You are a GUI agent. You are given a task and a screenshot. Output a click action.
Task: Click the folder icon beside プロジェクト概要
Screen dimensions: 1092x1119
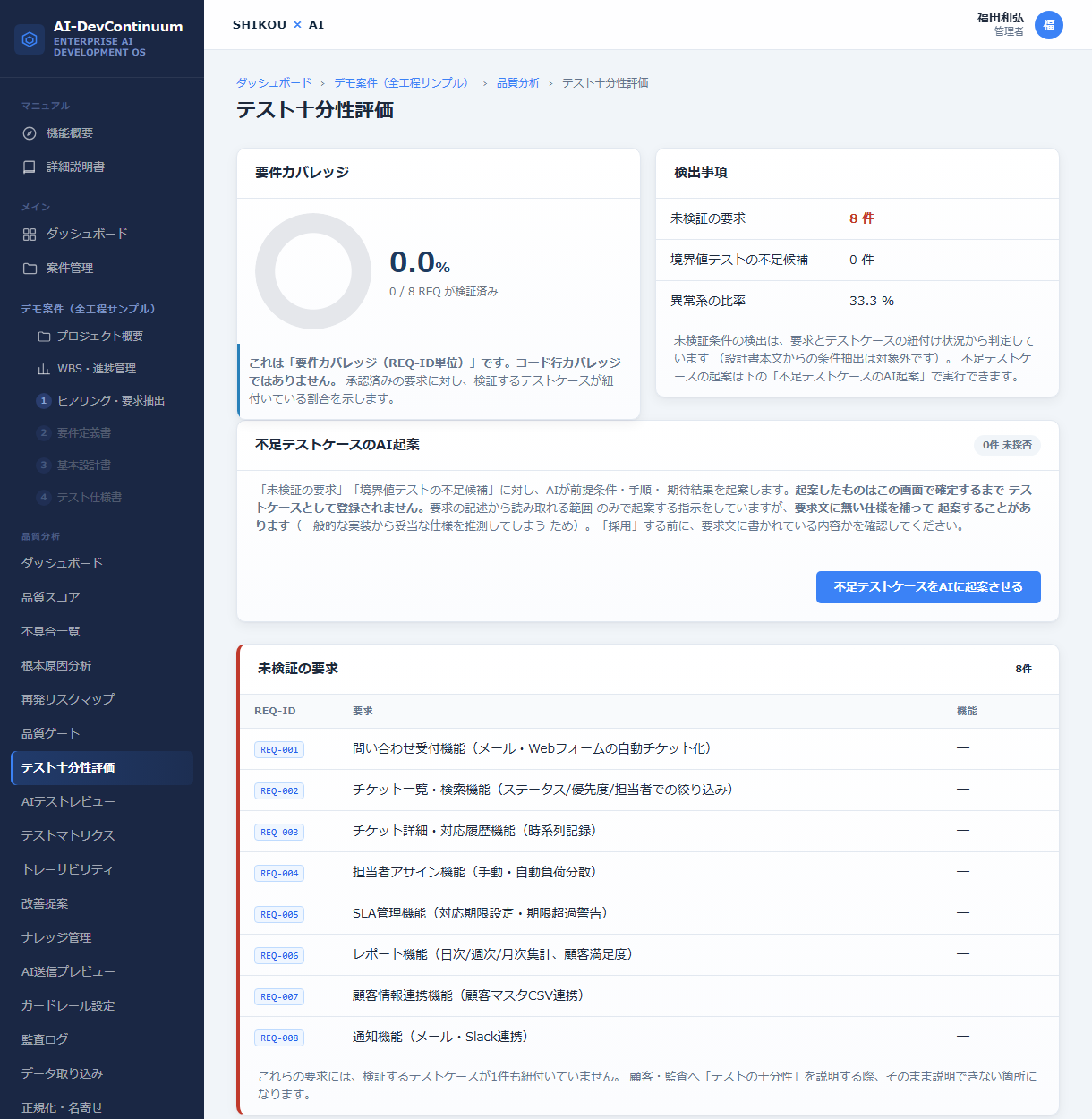click(44, 337)
